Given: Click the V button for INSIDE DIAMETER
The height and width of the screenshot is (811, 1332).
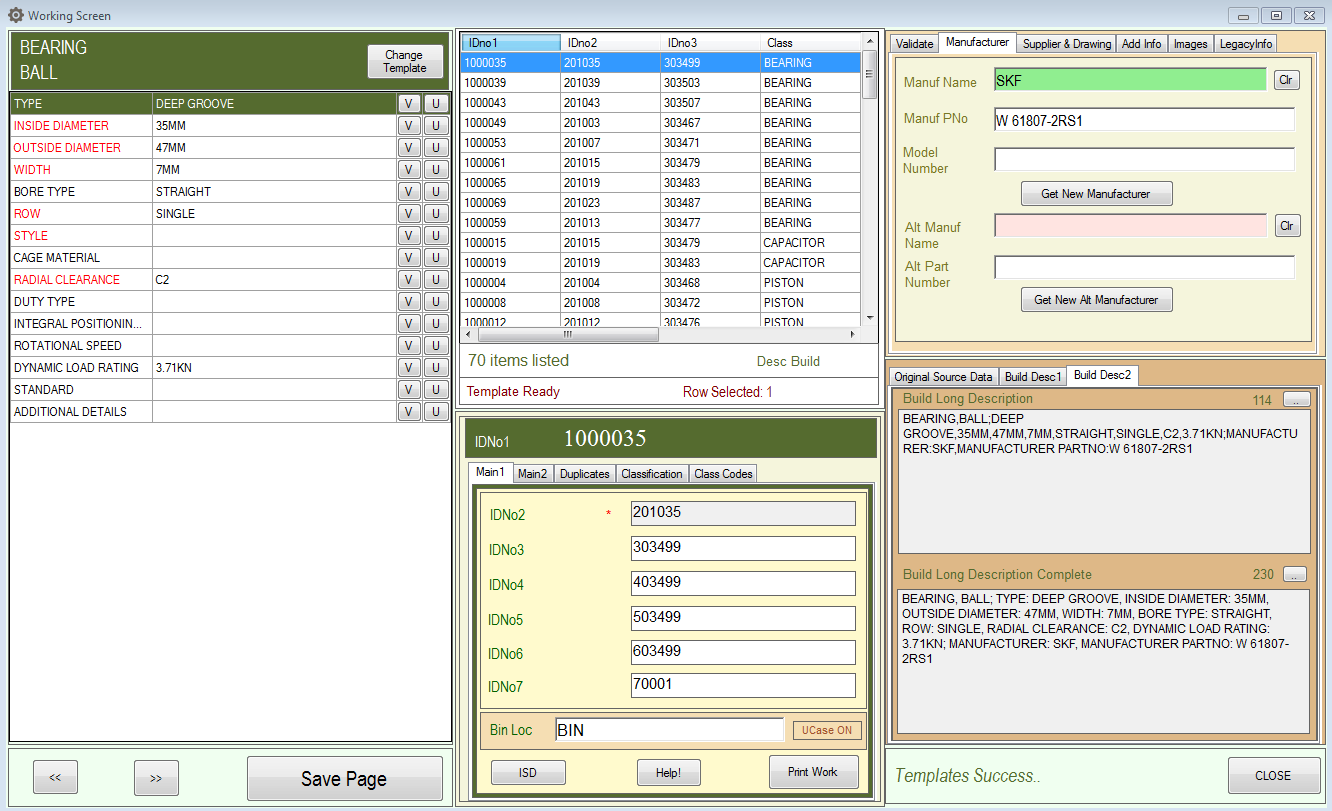Looking at the screenshot, I should point(409,126).
